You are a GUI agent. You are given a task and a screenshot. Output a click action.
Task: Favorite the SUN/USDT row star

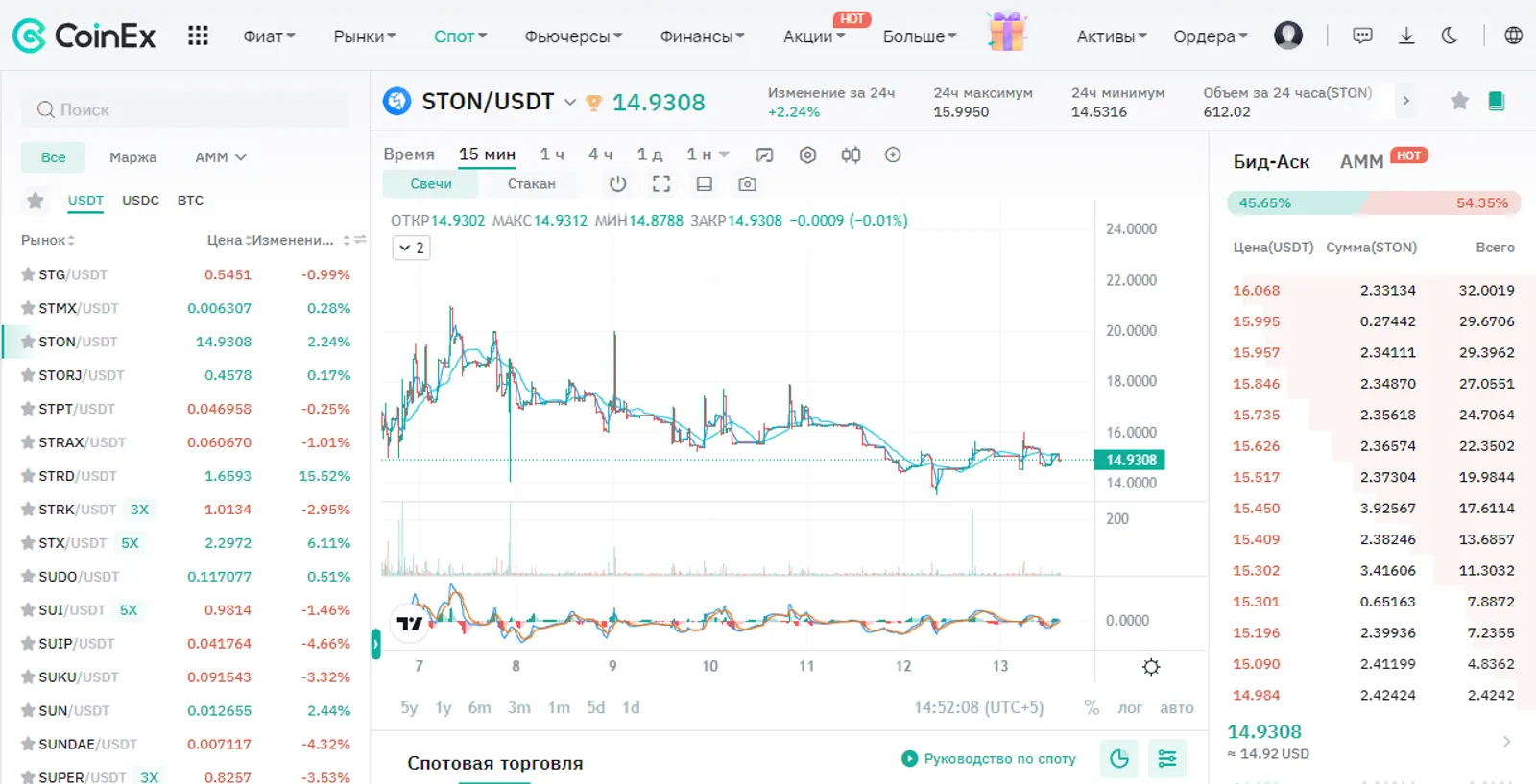tap(28, 711)
